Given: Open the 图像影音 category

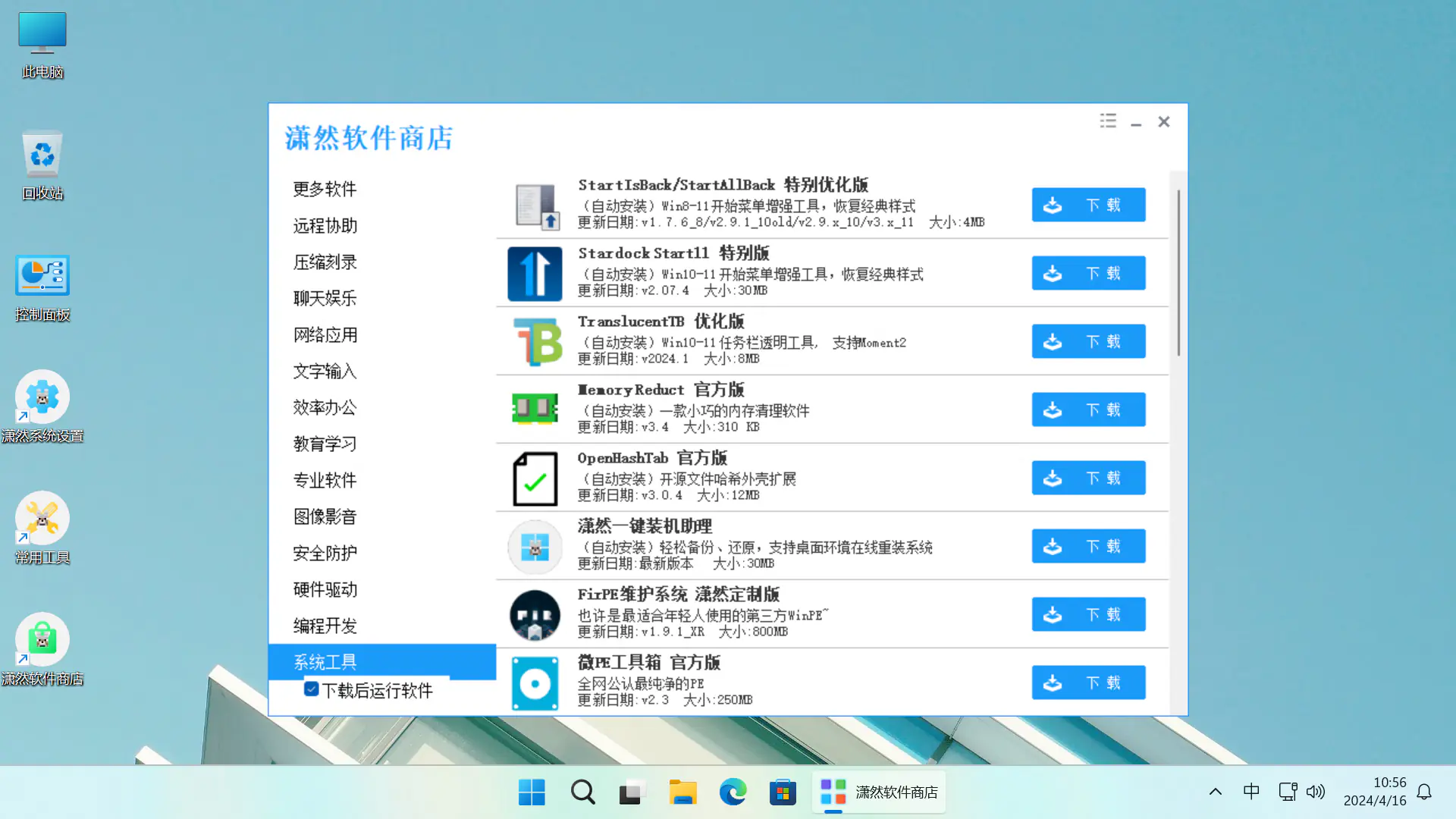Looking at the screenshot, I should click(325, 516).
